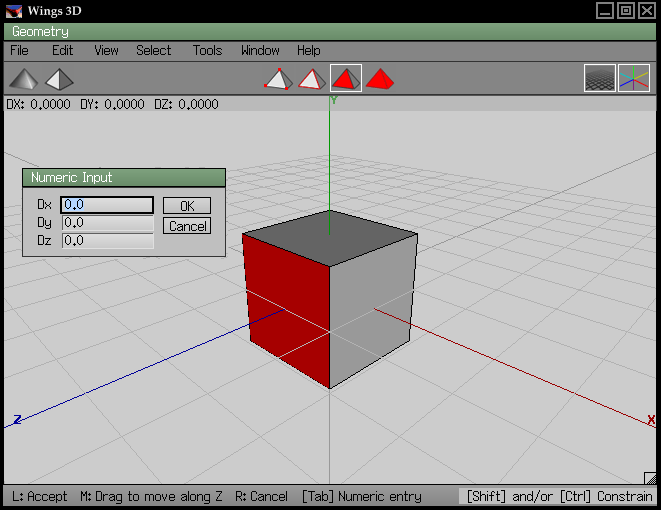Switch to smooth shaded pyramid view

(24, 79)
